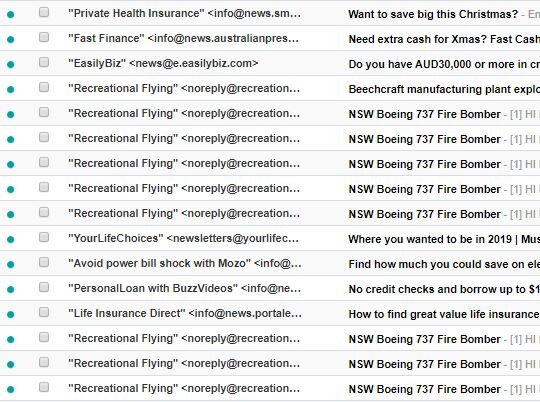Click unread dot for PersonalLoan with BuzzVideos email
This screenshot has height=402, width=540.
pyautogui.click(x=11, y=289)
